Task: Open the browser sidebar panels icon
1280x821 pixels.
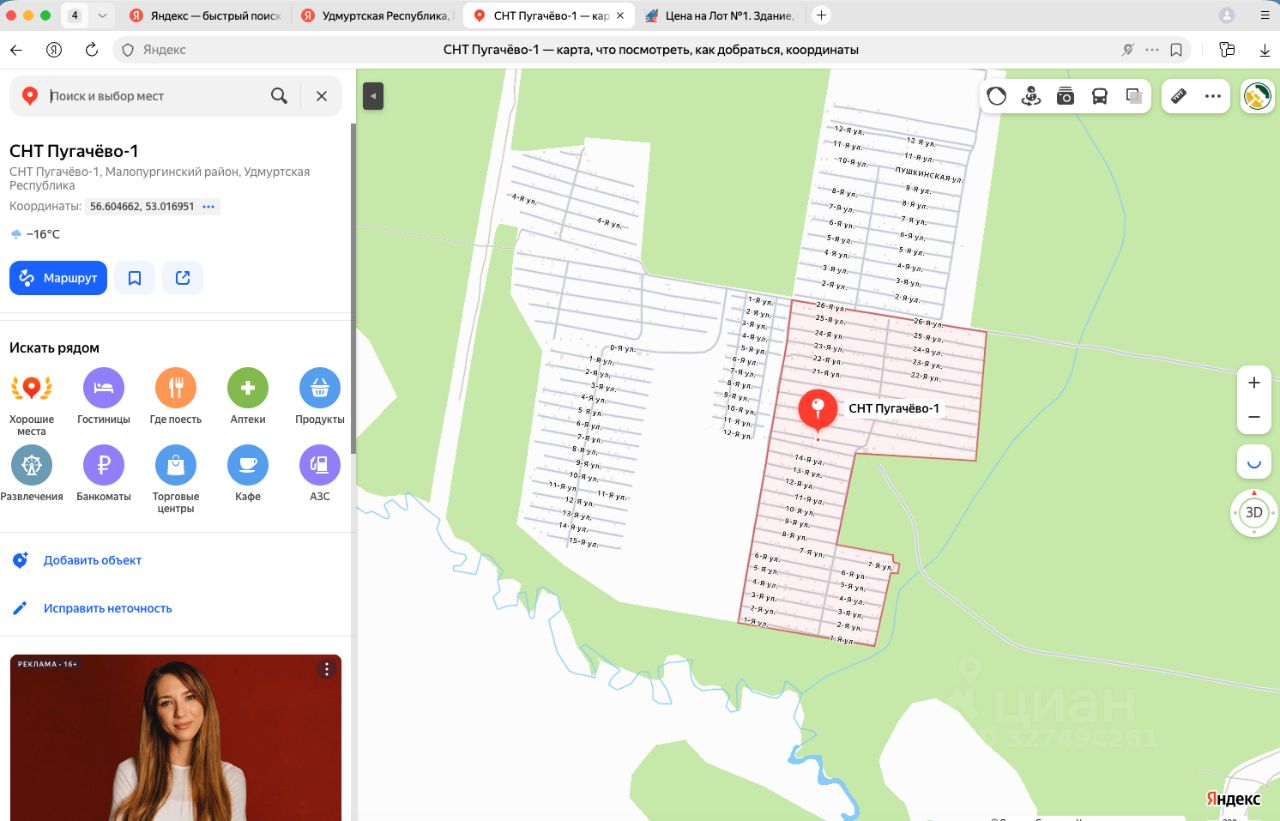Action: [1227, 50]
